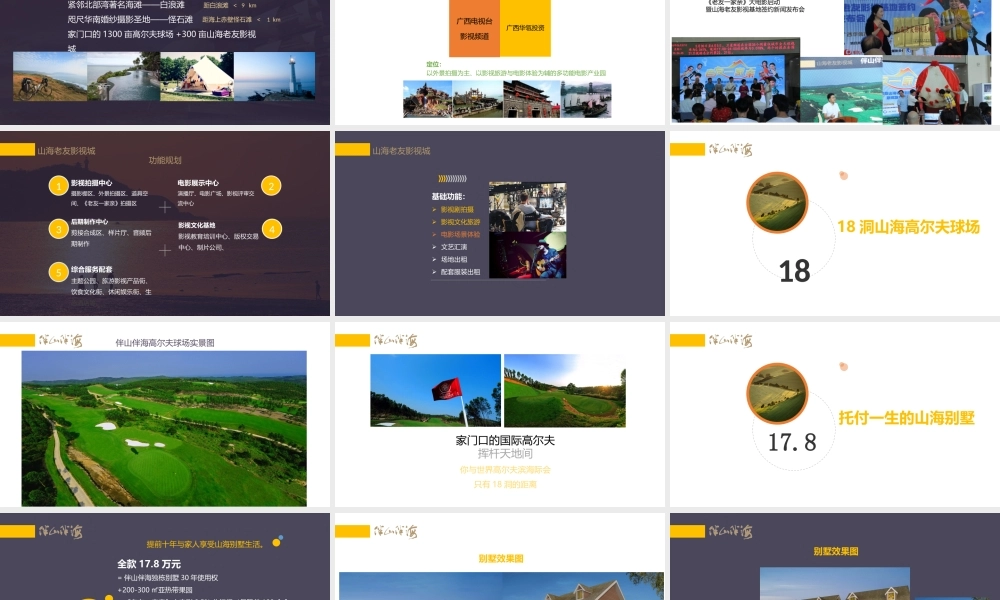Click the round golf image above the 18
This screenshot has width=1000, height=600.
(777, 202)
